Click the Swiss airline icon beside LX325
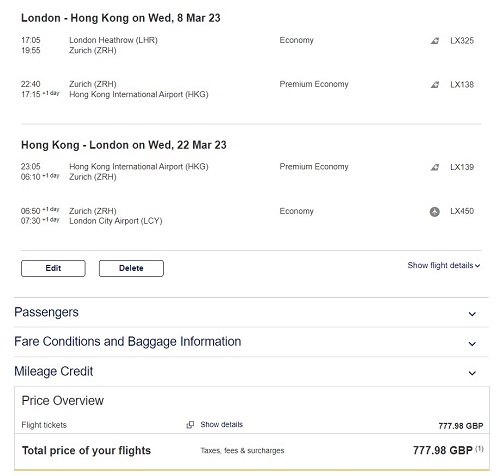The height and width of the screenshot is (476, 500). (435, 41)
